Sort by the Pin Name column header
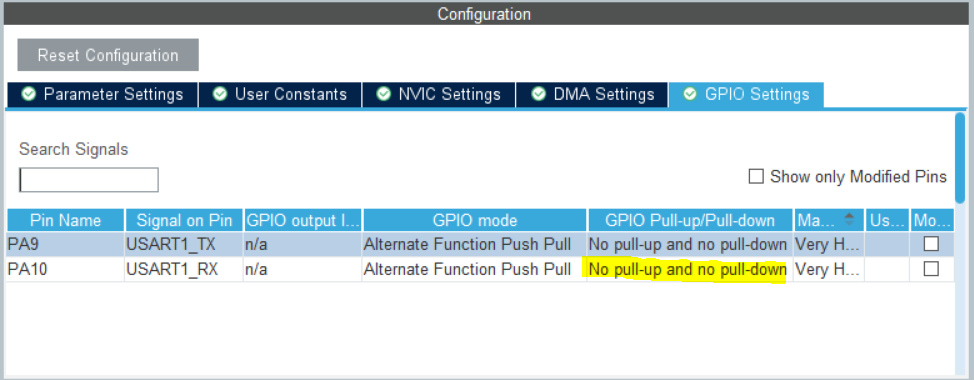The width and height of the screenshot is (974, 380). pyautogui.click(x=65, y=220)
